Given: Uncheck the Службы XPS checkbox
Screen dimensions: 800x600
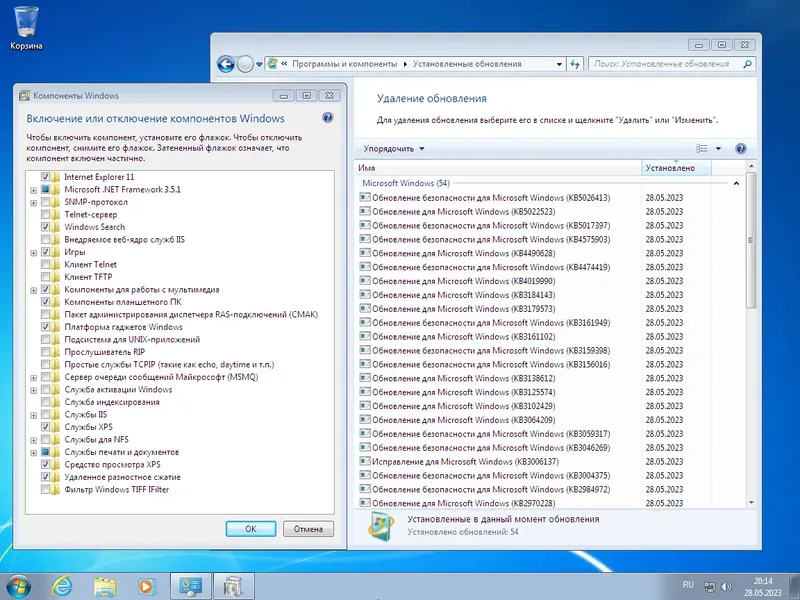Looking at the screenshot, I should point(45,427).
